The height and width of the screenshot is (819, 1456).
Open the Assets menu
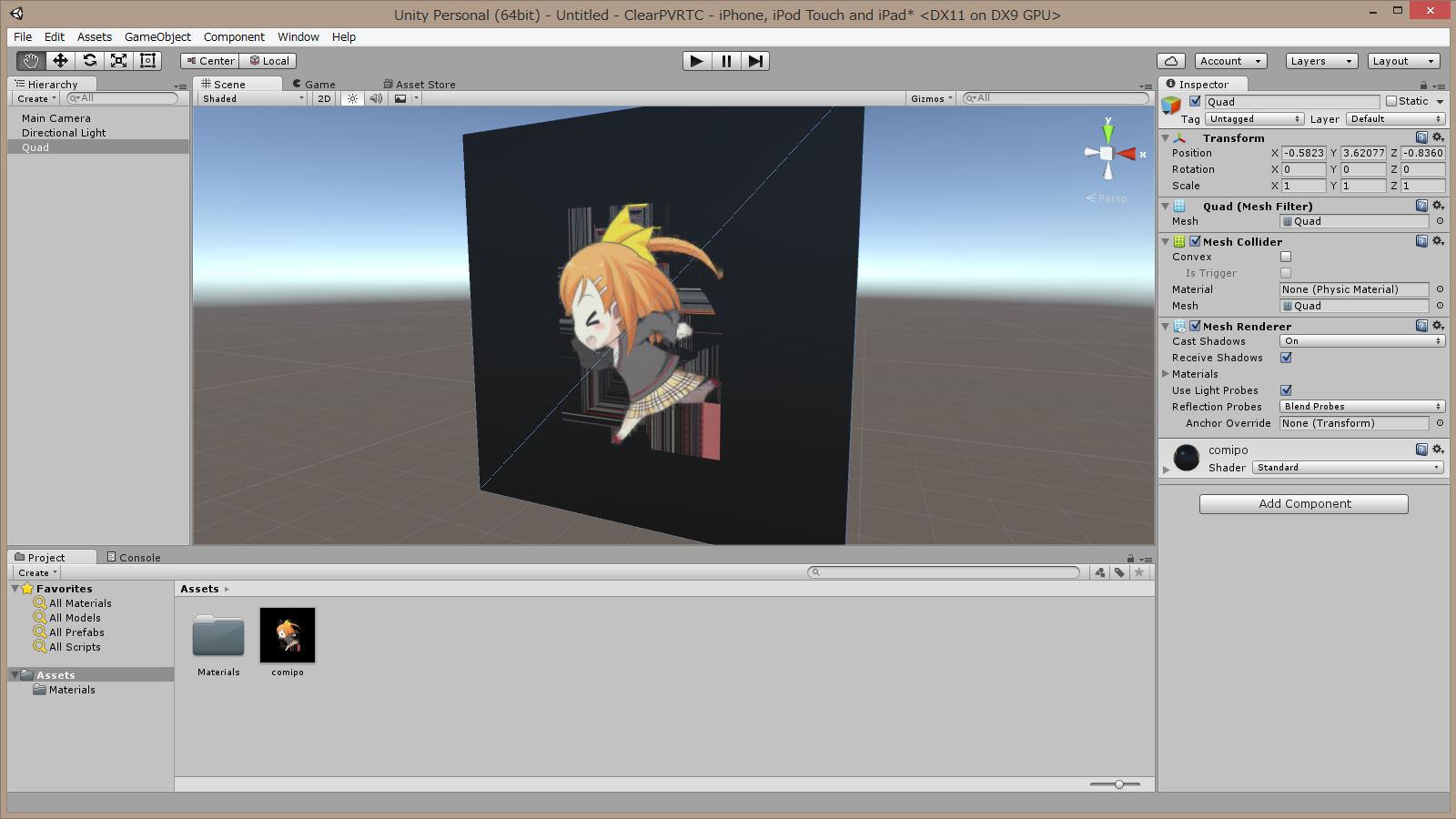[x=95, y=36]
